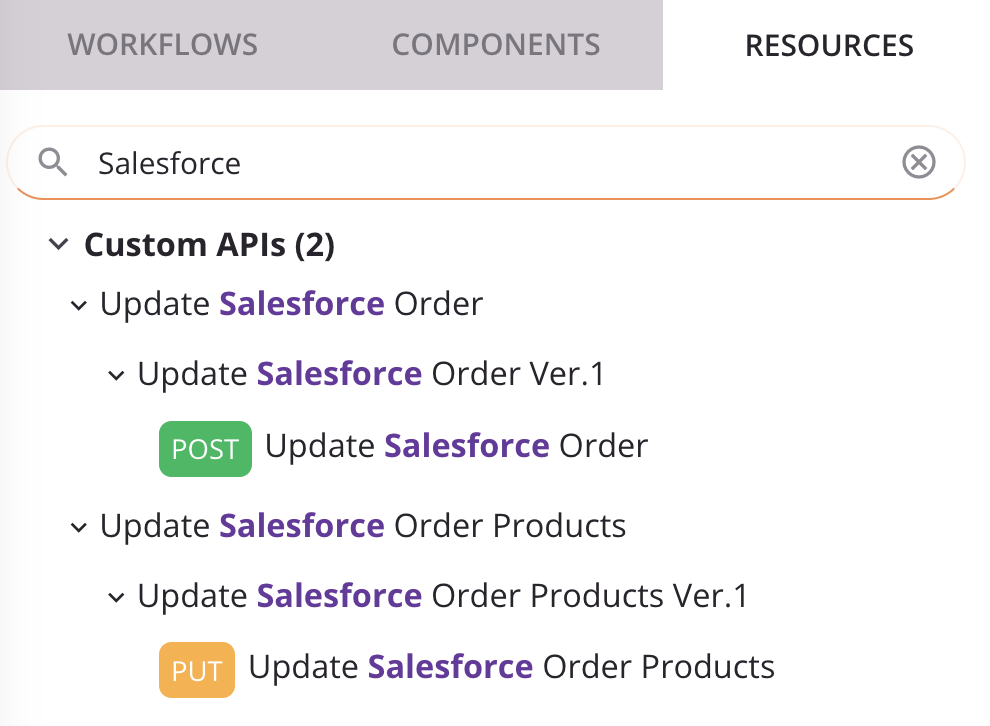Collapse the top-level Update Salesforce Order Products chevron

pos(79,527)
